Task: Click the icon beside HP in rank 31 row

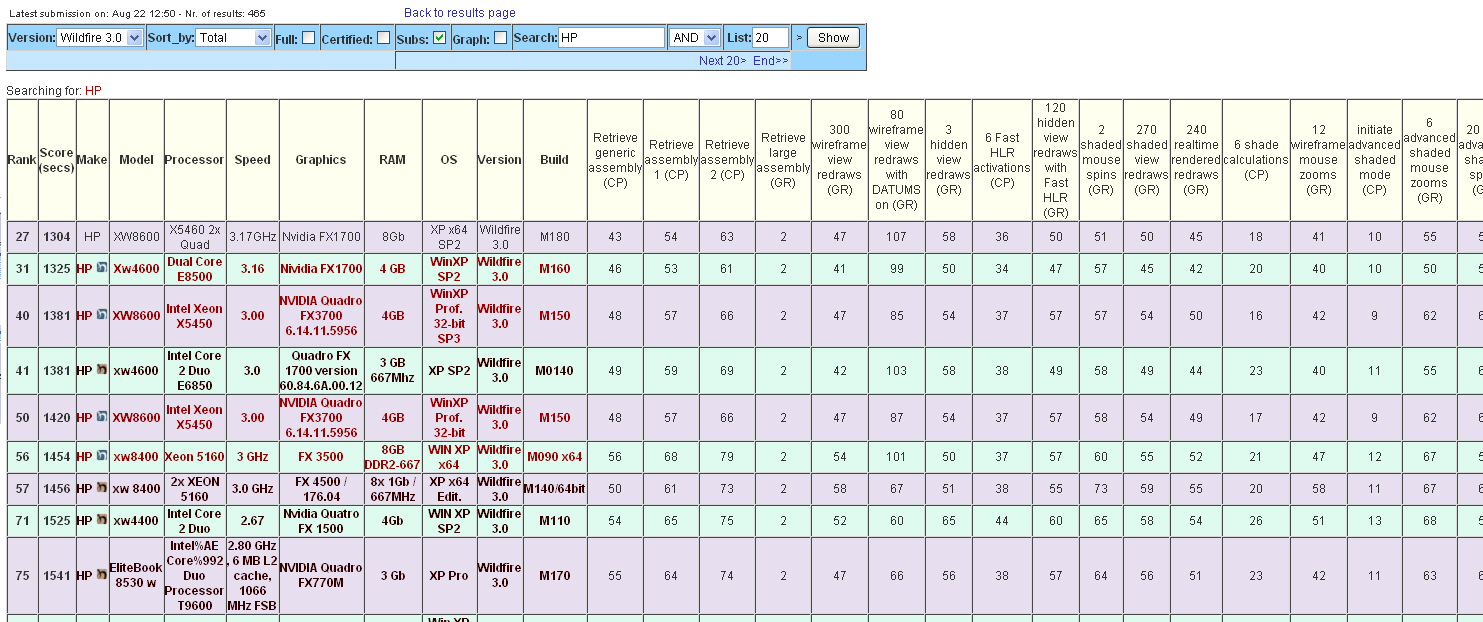Action: [x=101, y=269]
